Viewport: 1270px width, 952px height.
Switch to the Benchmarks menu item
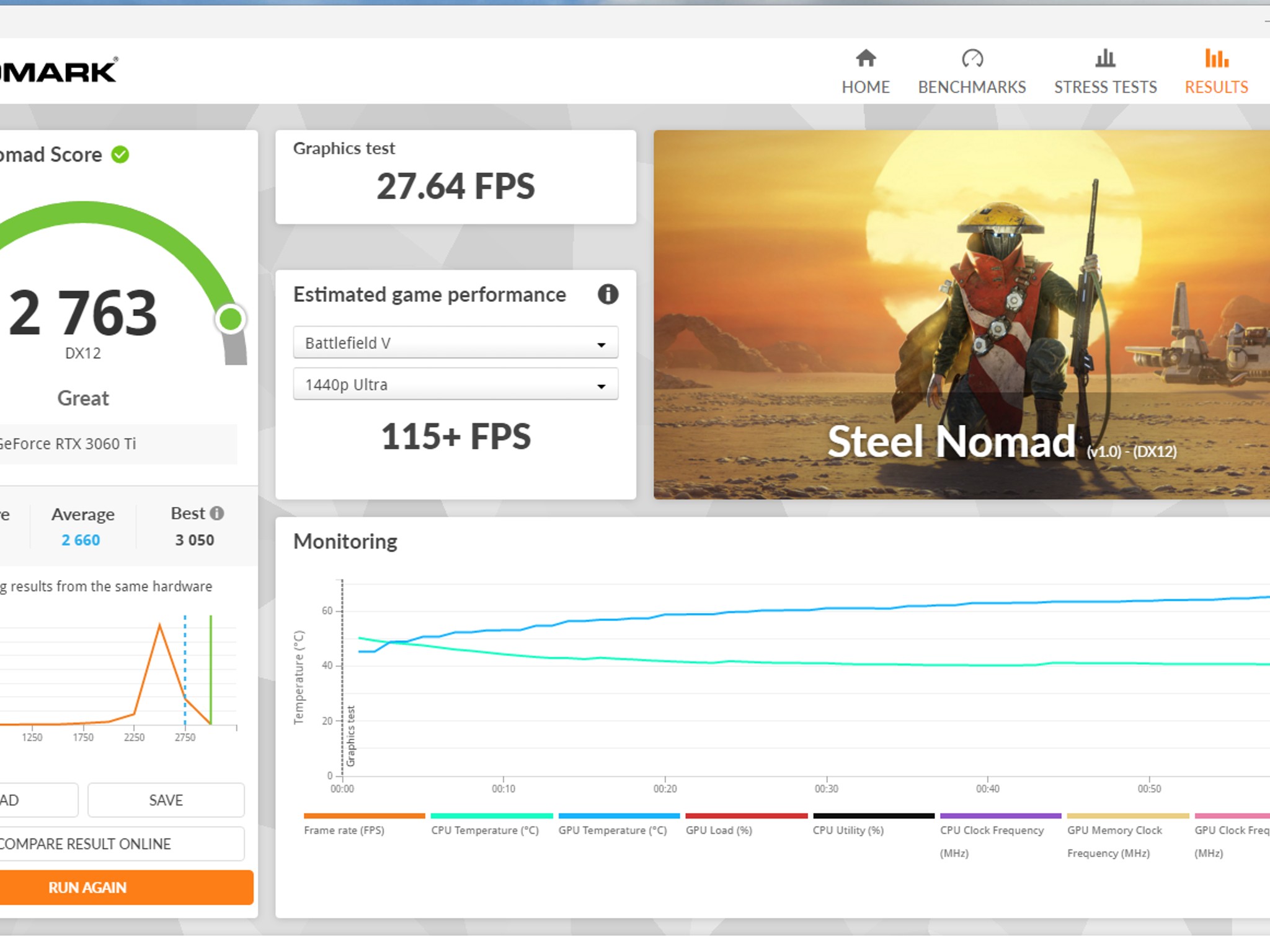(x=972, y=87)
